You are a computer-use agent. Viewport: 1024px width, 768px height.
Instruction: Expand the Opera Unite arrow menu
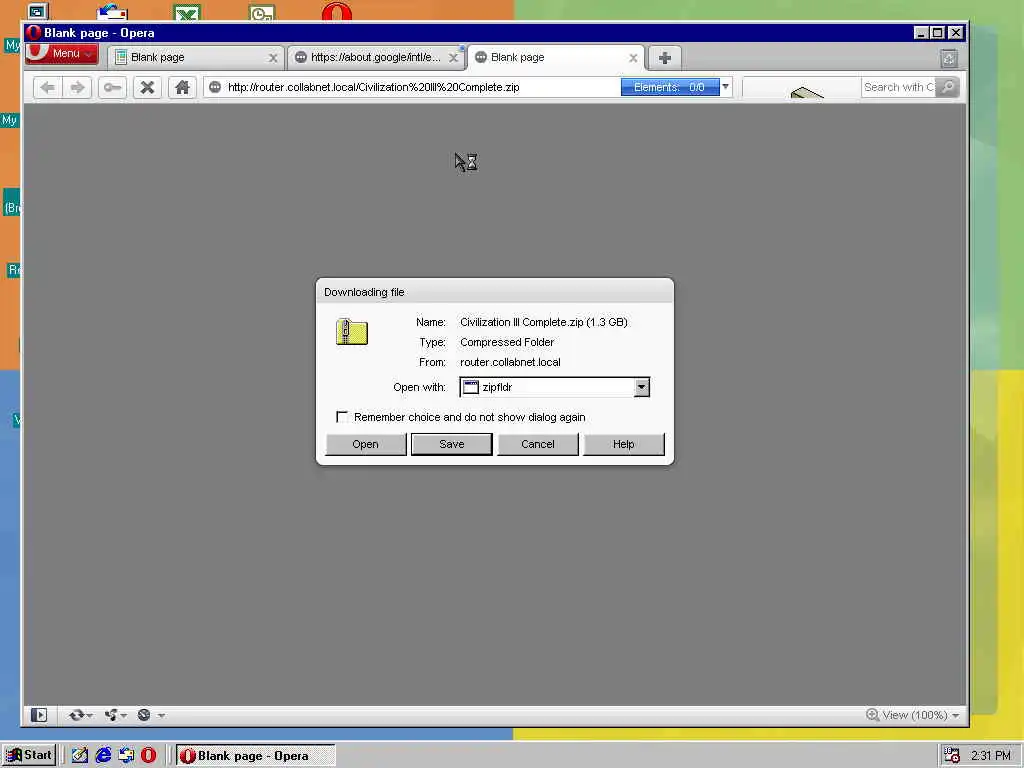click(123, 716)
